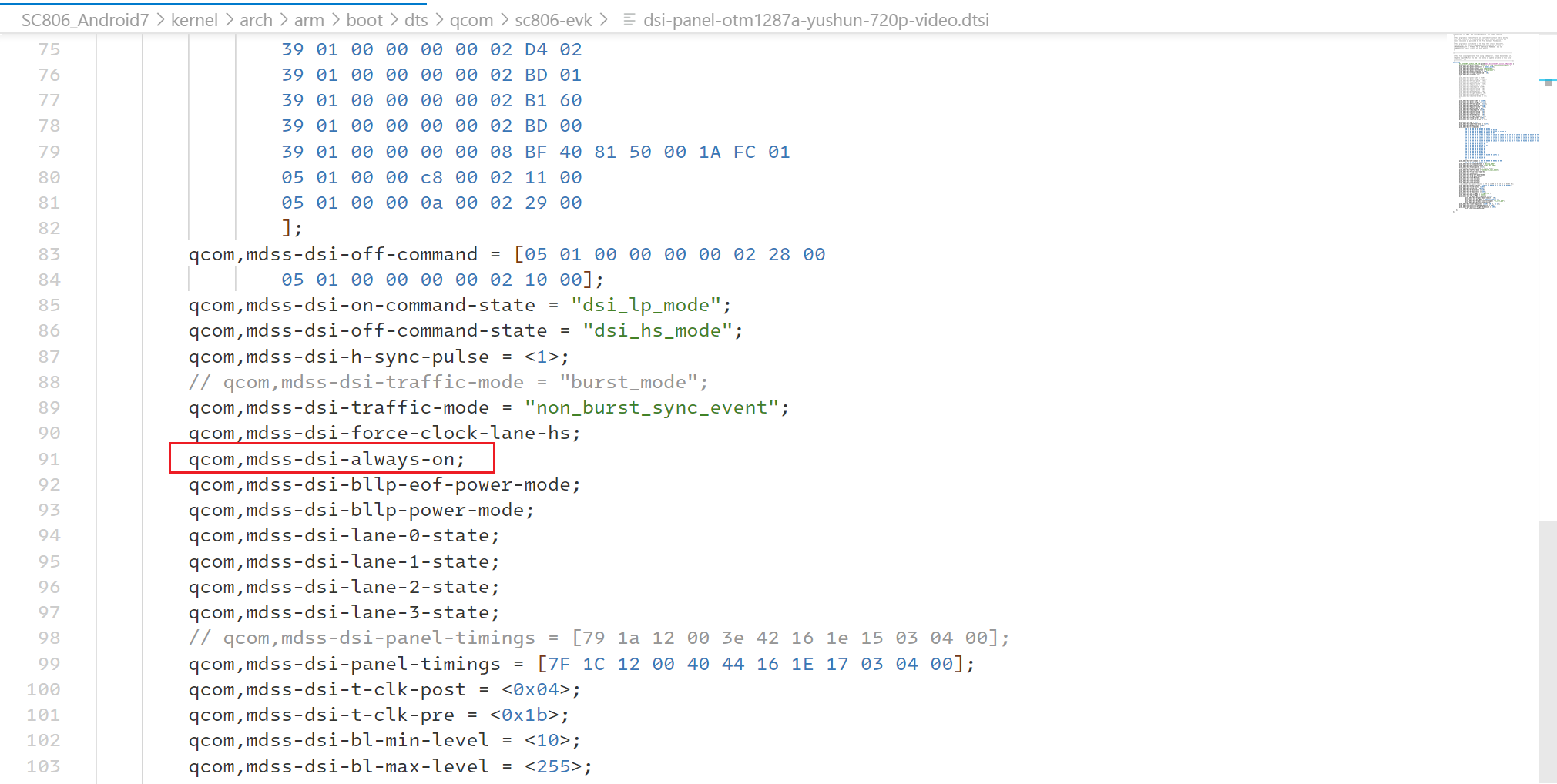
Task: Expand chevron after SC806_Android7 breadcrumb
Action: click(160, 20)
